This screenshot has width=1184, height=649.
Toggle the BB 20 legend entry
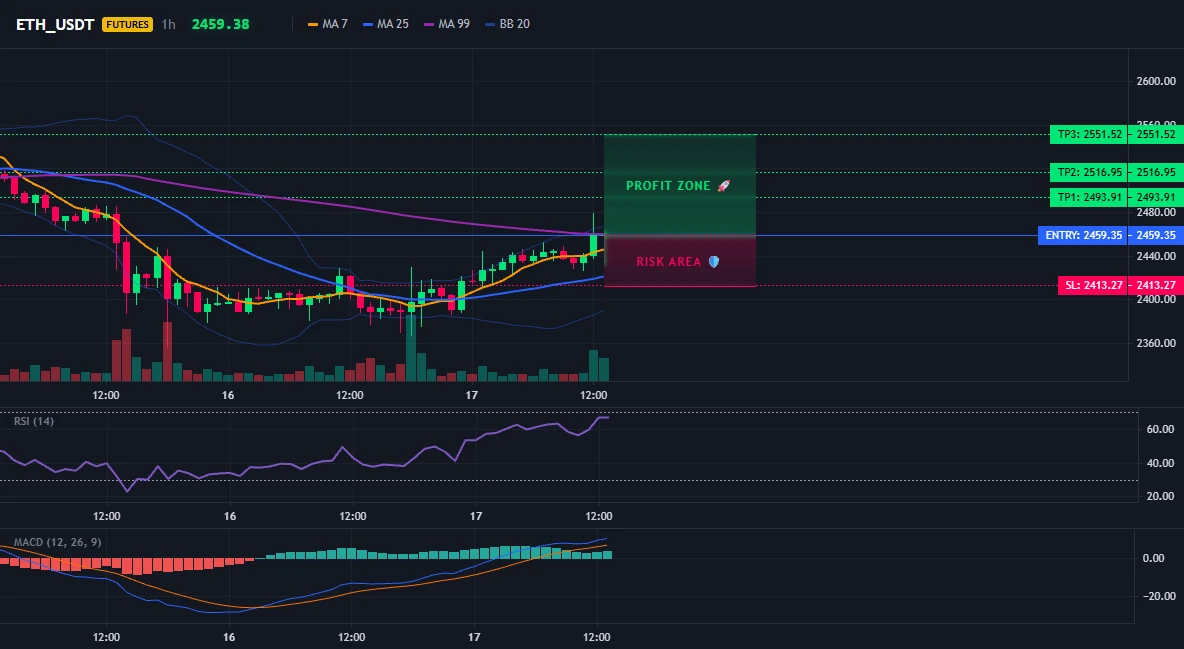click(507, 24)
